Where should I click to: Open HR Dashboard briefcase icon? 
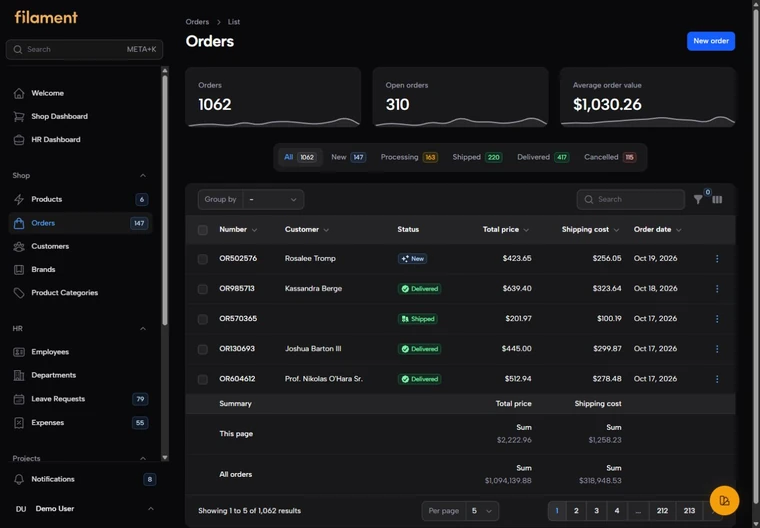pyautogui.click(x=19, y=140)
